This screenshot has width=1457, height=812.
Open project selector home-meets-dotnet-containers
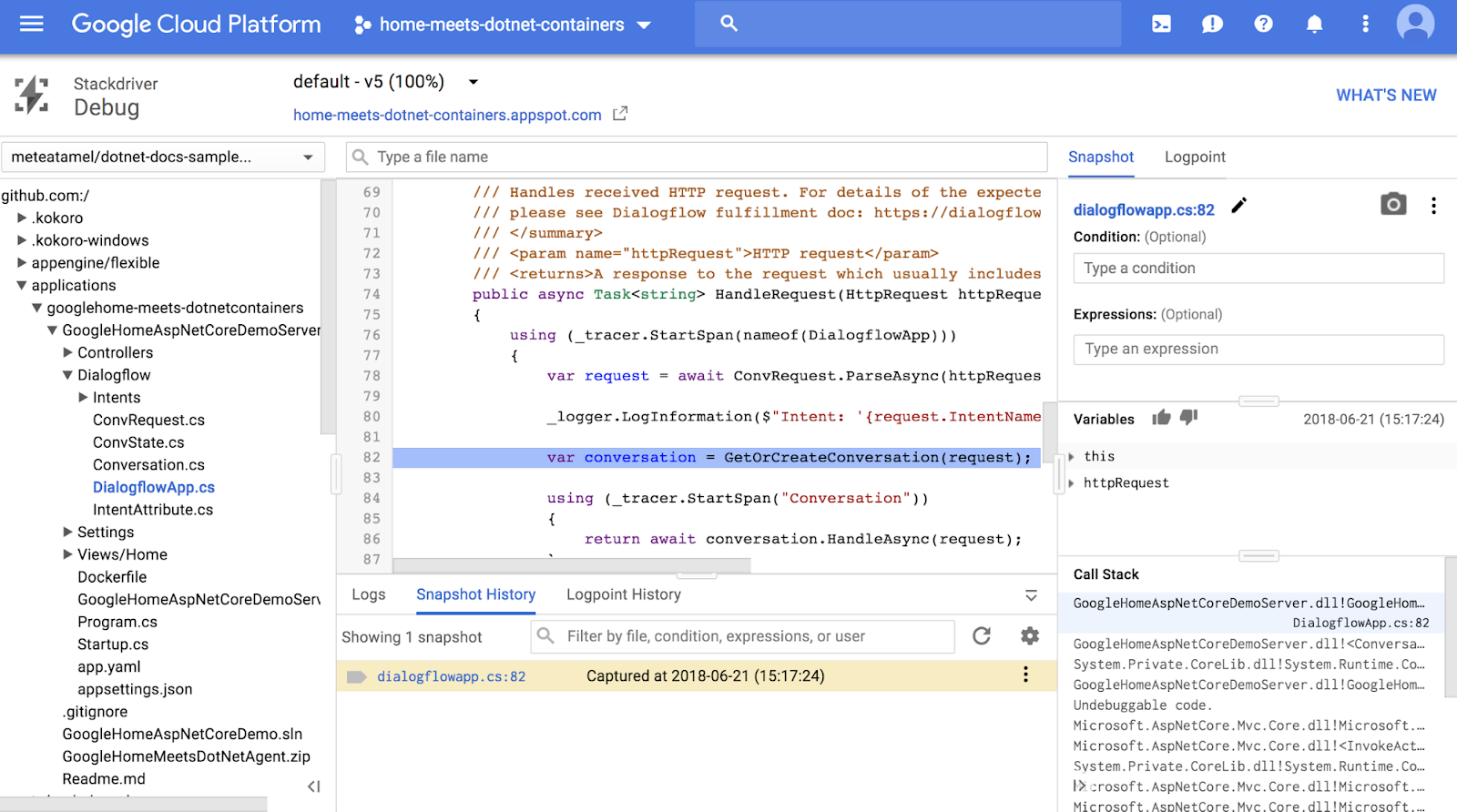pyautogui.click(x=503, y=25)
